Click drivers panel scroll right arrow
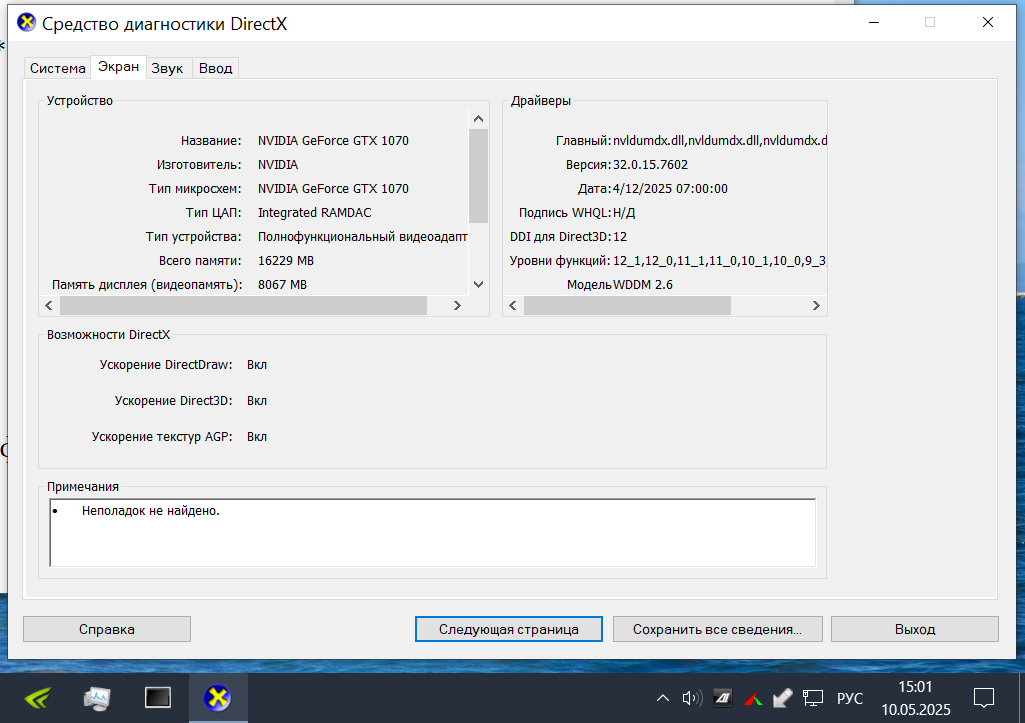1025x723 pixels. click(816, 305)
